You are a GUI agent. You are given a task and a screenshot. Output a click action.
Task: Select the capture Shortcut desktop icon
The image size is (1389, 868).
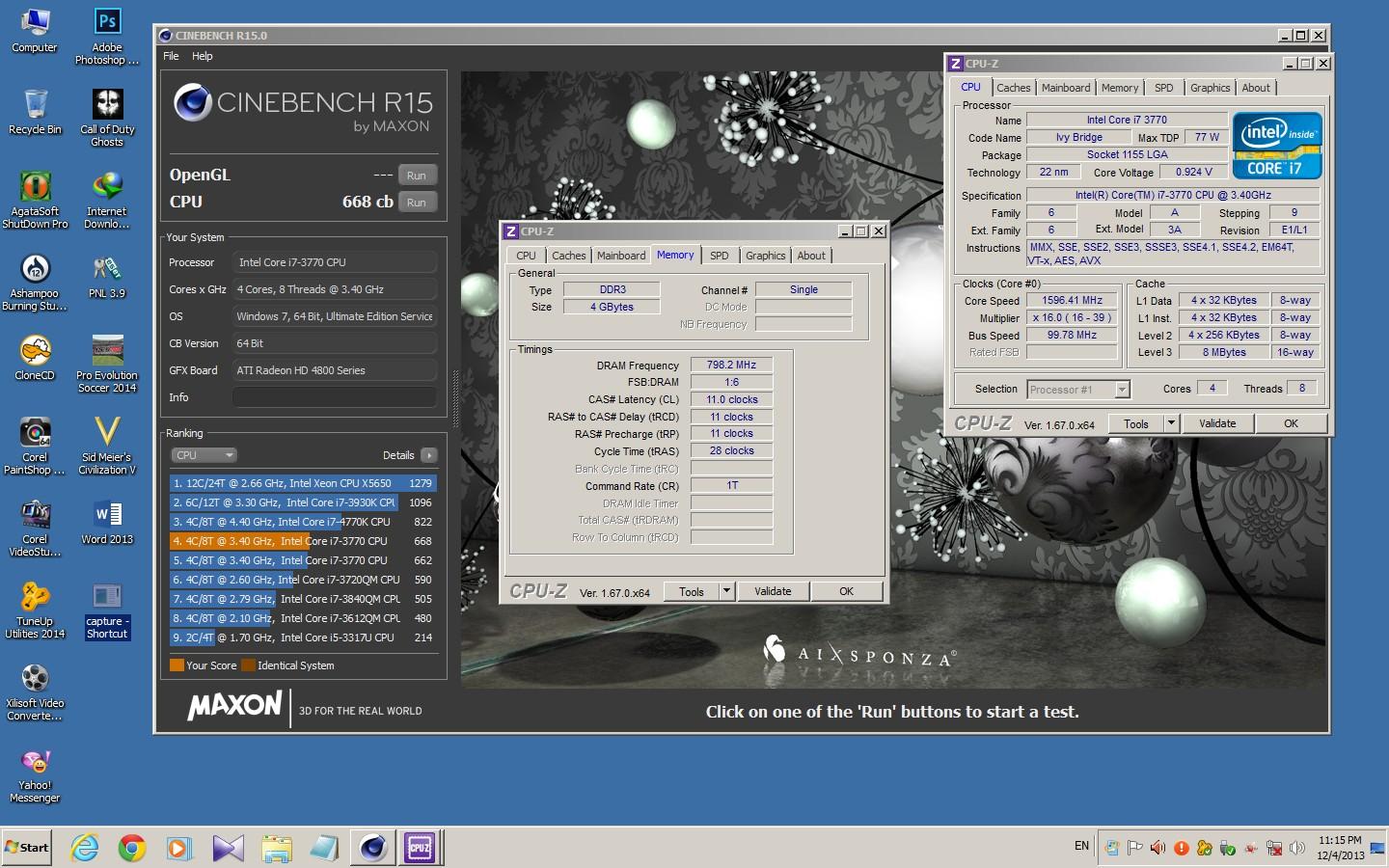pyautogui.click(x=107, y=610)
